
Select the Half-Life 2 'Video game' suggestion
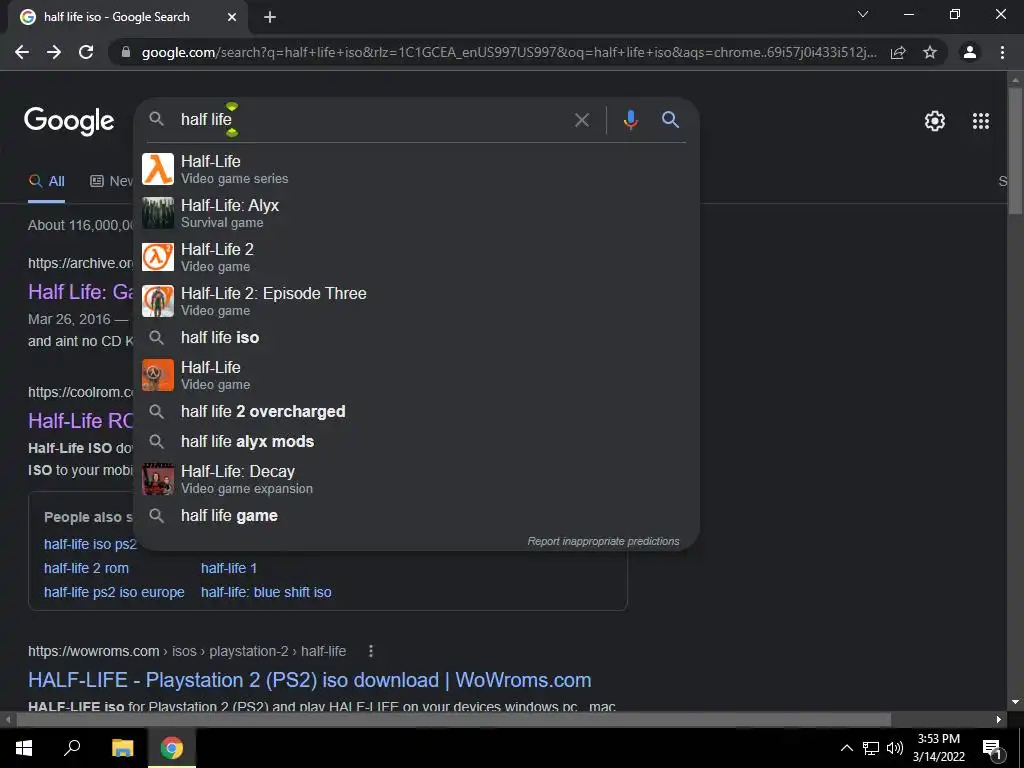click(416, 257)
